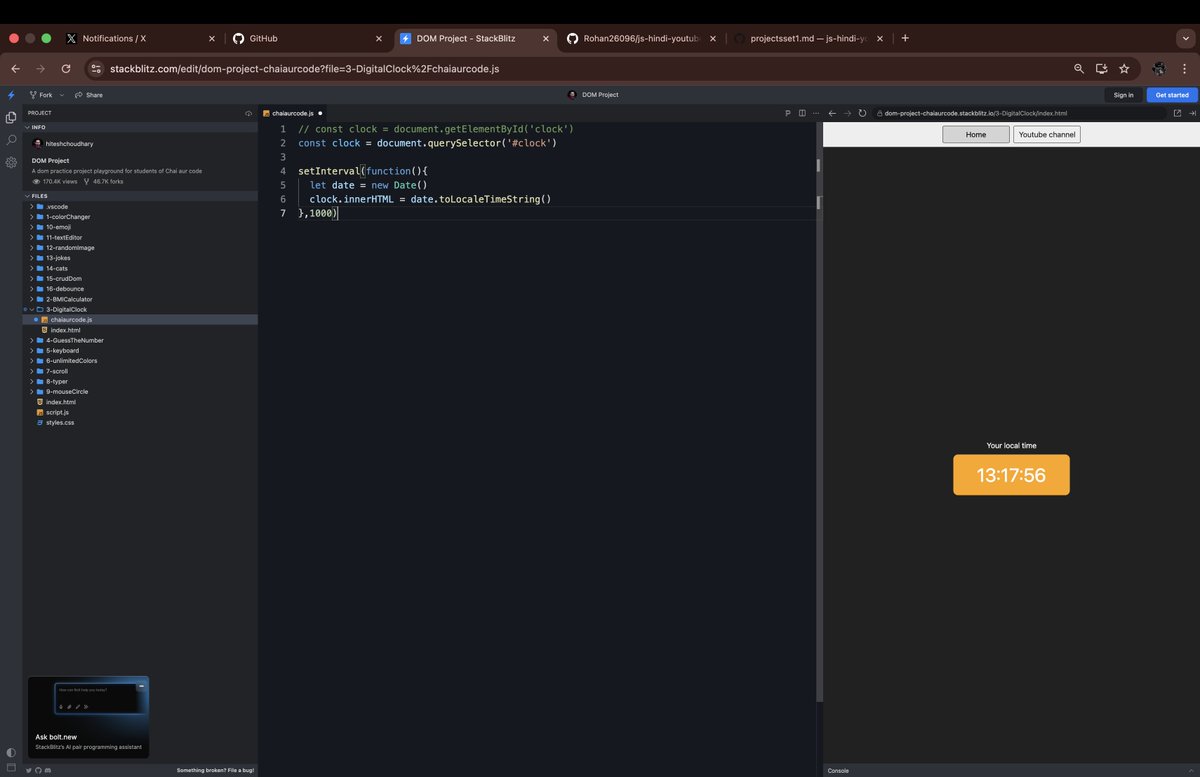This screenshot has width=1200, height=777.
Task: Switch to GitHub browser tab
Action: pyautogui.click(x=306, y=38)
